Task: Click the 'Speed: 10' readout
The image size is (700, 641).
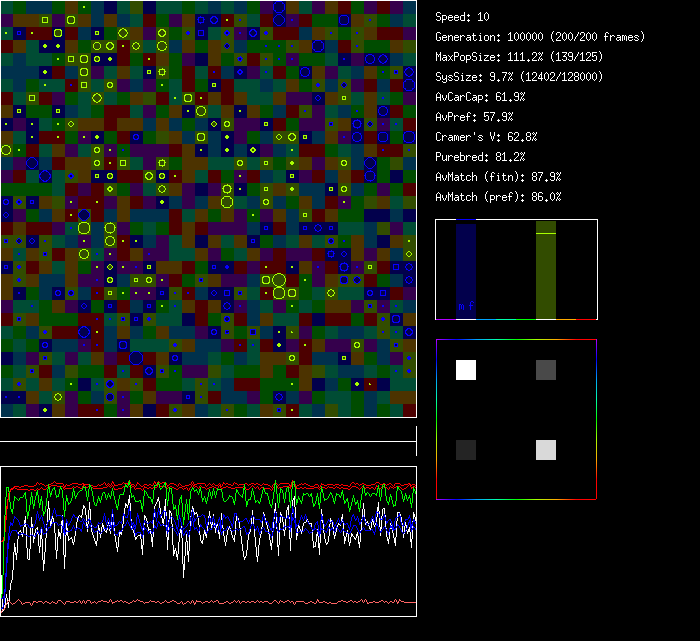Action: (x=462, y=17)
